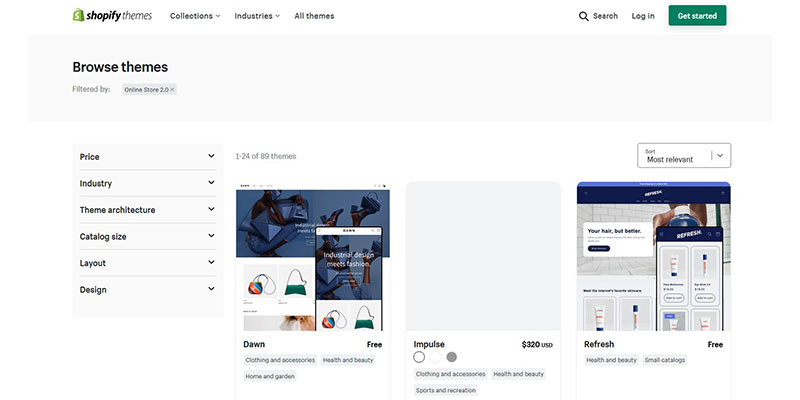Open the Sort Most relevant dropdown

pyautogui.click(x=683, y=155)
